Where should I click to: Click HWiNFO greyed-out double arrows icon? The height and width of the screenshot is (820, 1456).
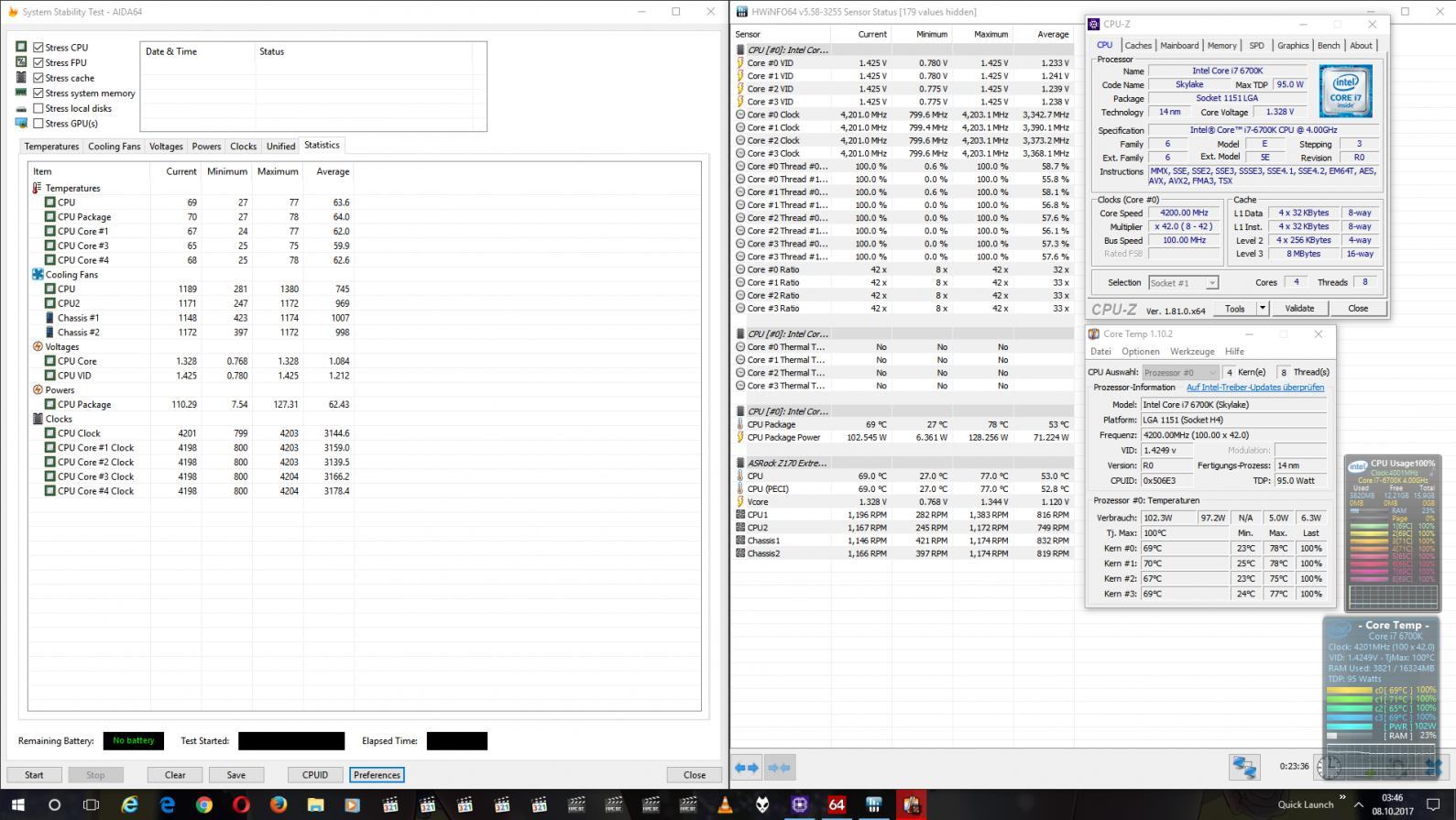pyautogui.click(x=778, y=767)
